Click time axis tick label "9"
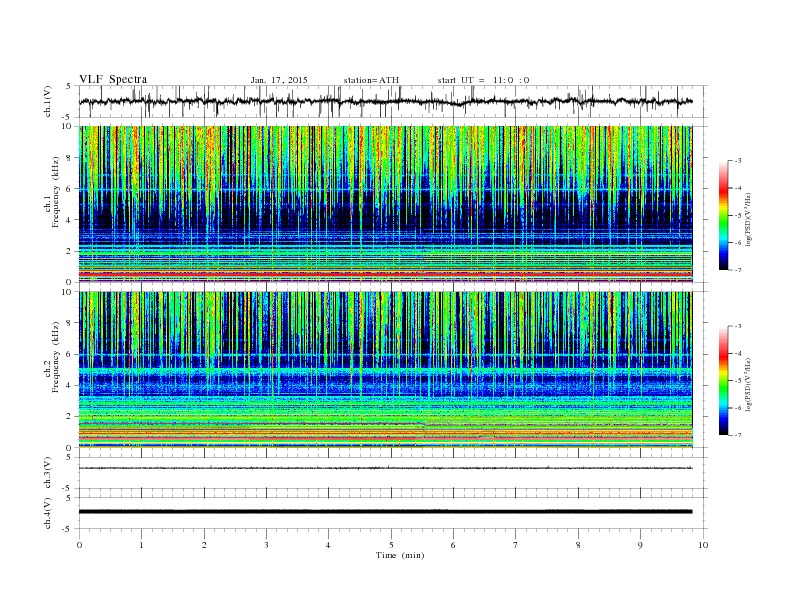792x612 pixels. [x=640, y=545]
